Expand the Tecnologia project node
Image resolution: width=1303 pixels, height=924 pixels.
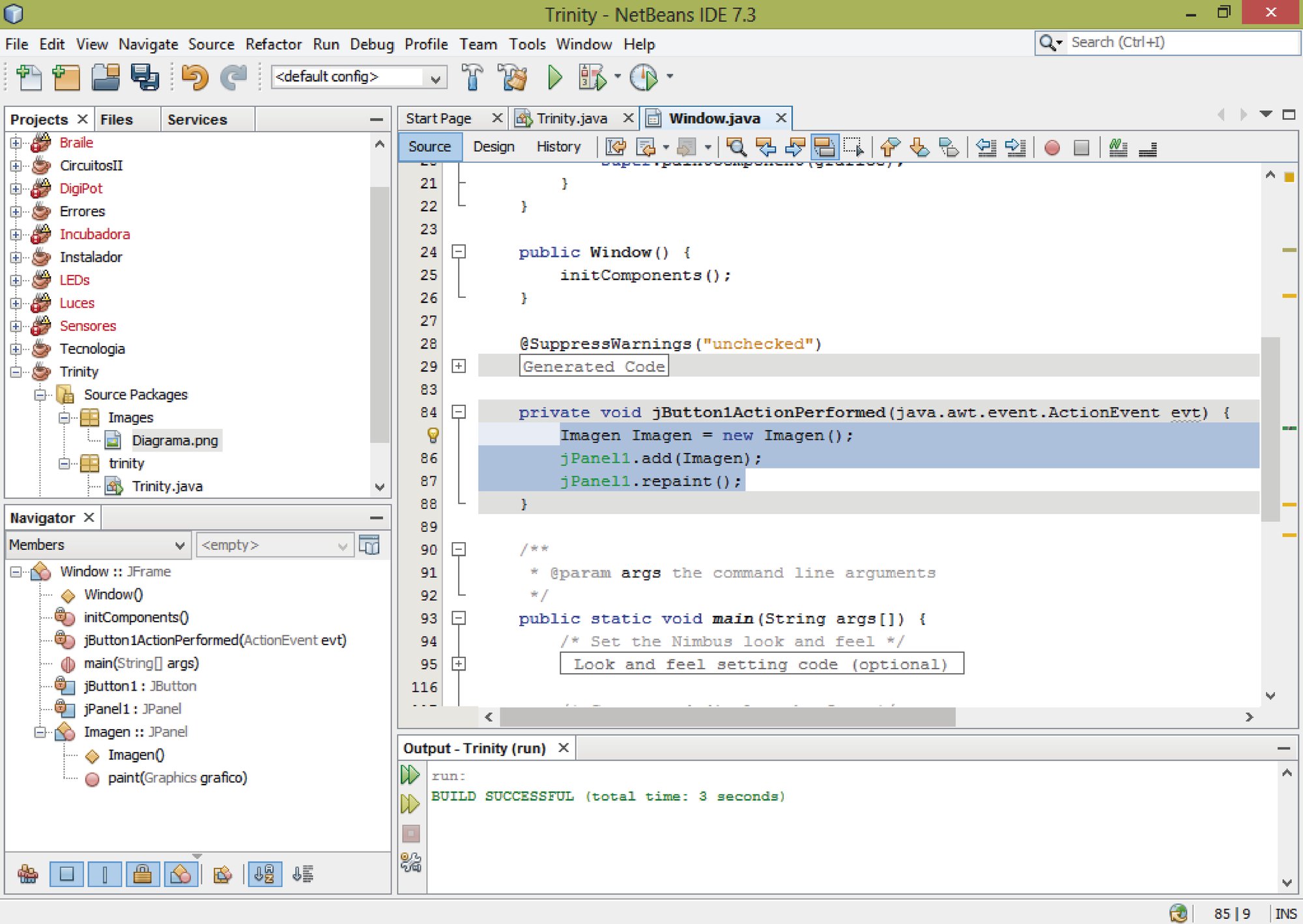pos(16,349)
